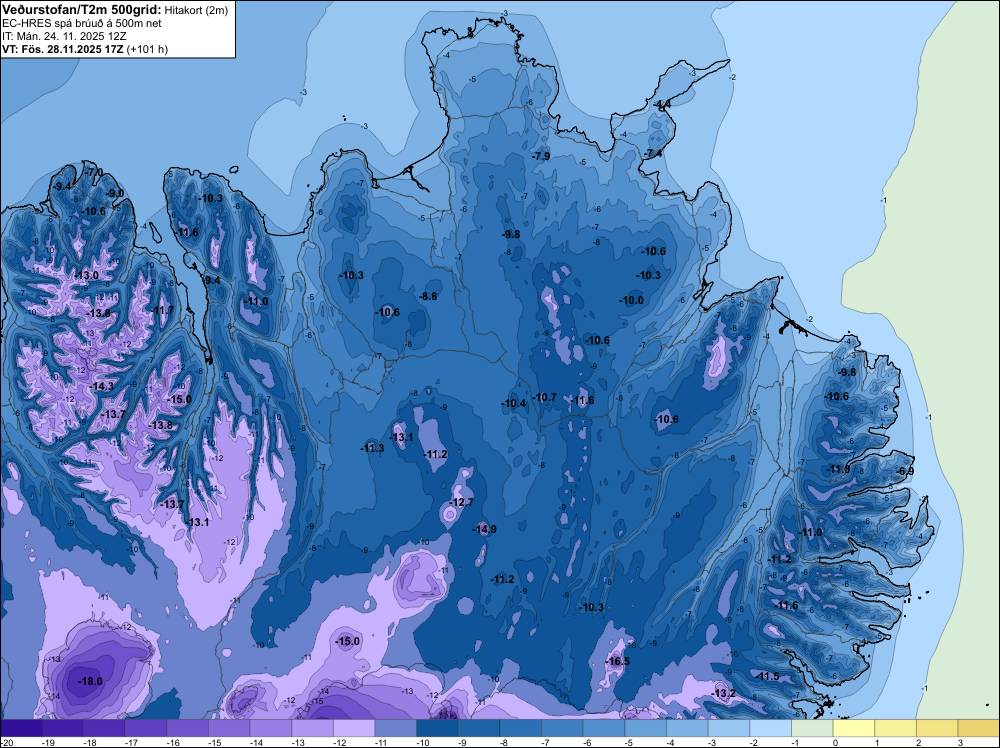Screen dimensions: 1000x748
Task: Click the -13.0 temperature label
Action: [86, 275]
